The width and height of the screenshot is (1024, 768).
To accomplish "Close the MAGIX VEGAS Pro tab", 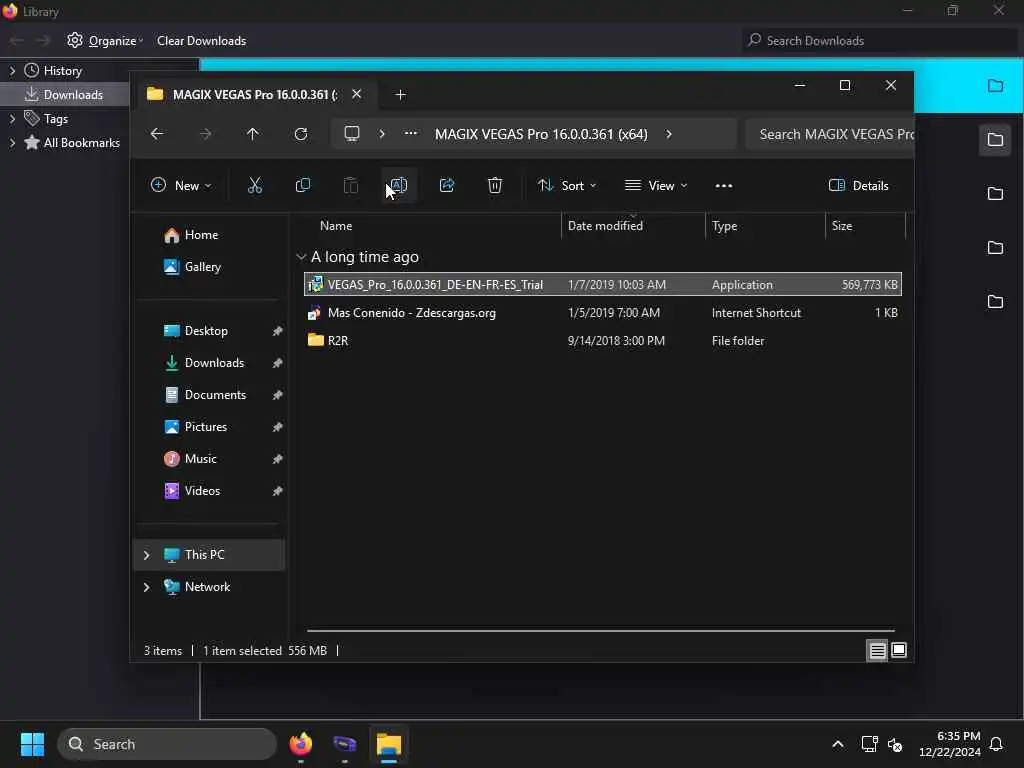I will click(x=357, y=94).
